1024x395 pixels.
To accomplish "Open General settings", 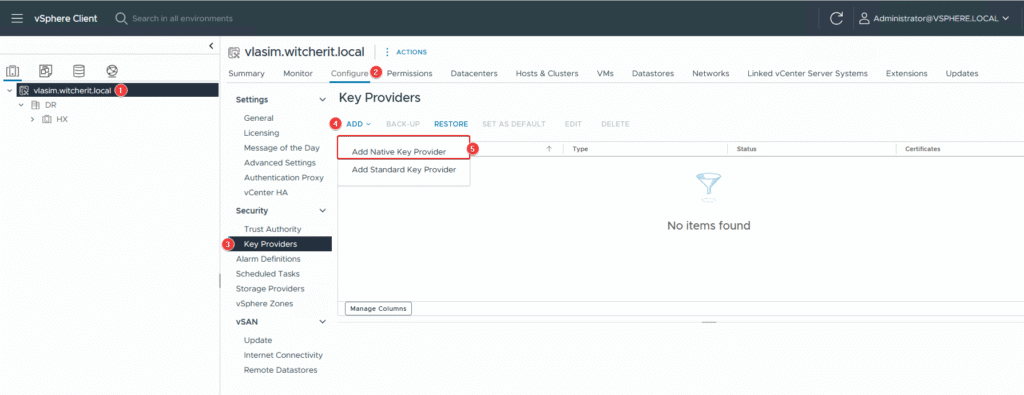I will pos(259,118).
